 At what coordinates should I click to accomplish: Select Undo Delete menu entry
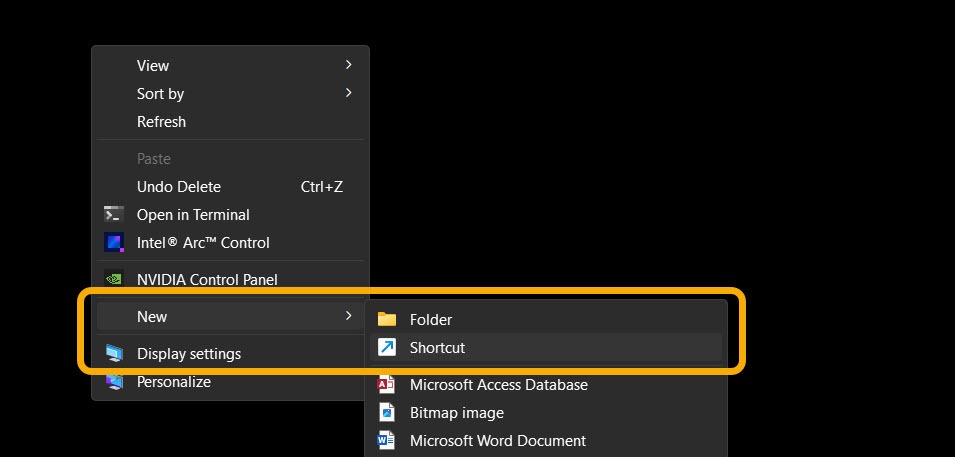tap(179, 187)
